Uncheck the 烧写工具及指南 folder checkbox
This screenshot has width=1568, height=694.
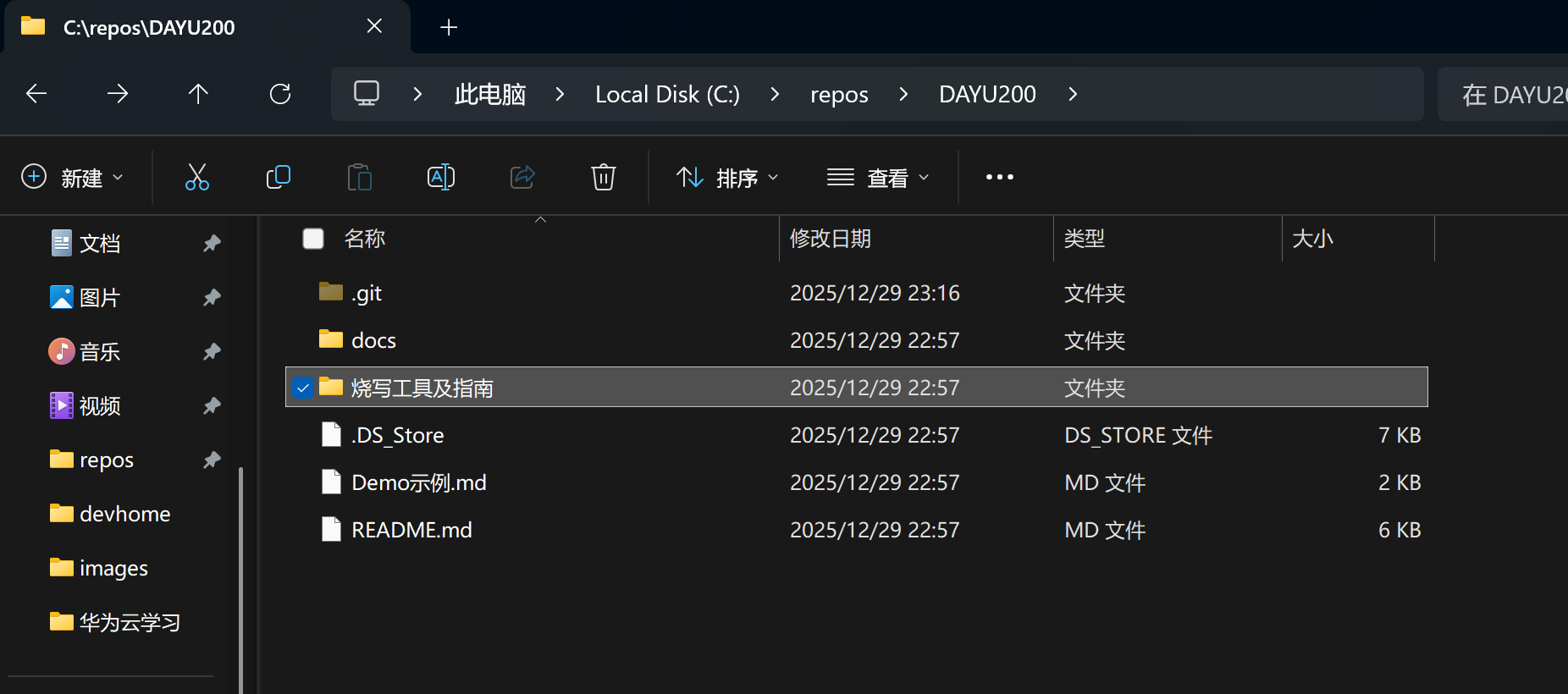(303, 388)
